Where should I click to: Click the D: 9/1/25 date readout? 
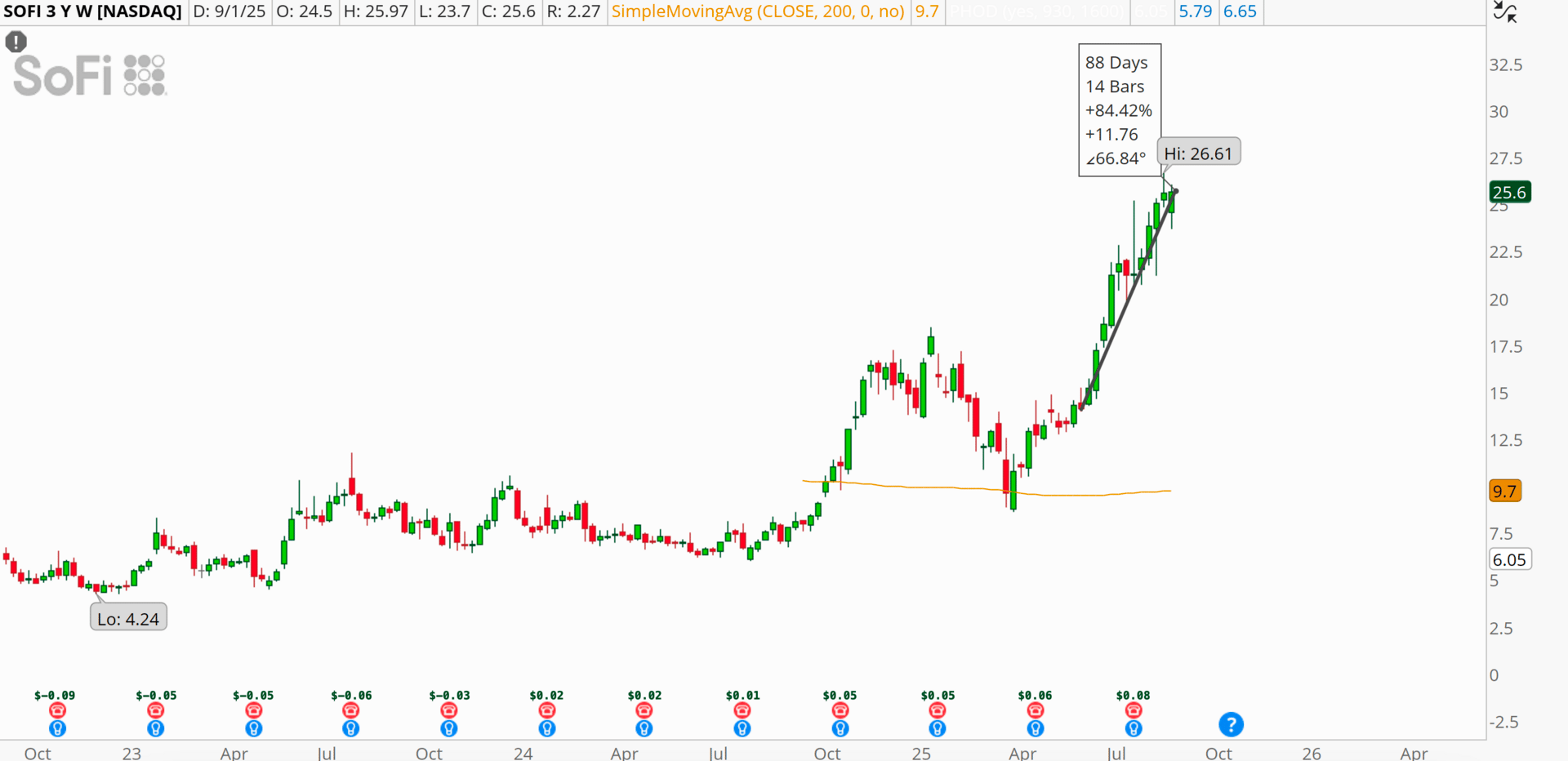click(229, 11)
